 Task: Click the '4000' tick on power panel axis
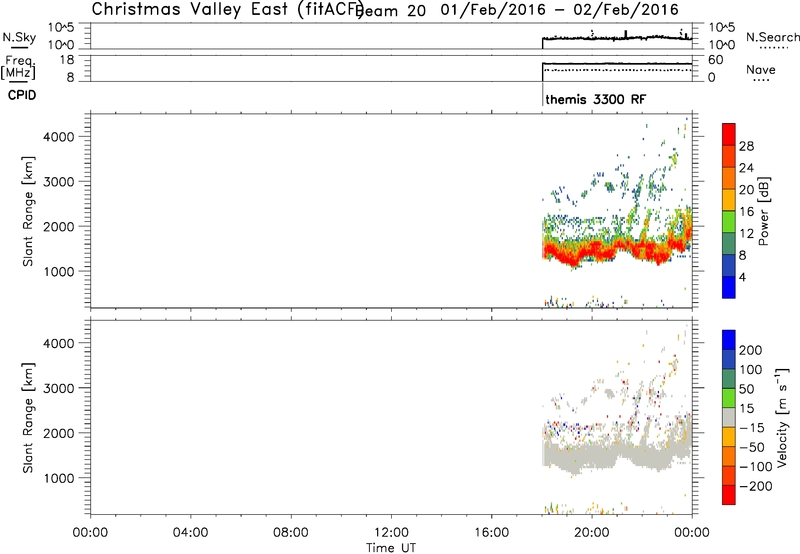coord(59,137)
